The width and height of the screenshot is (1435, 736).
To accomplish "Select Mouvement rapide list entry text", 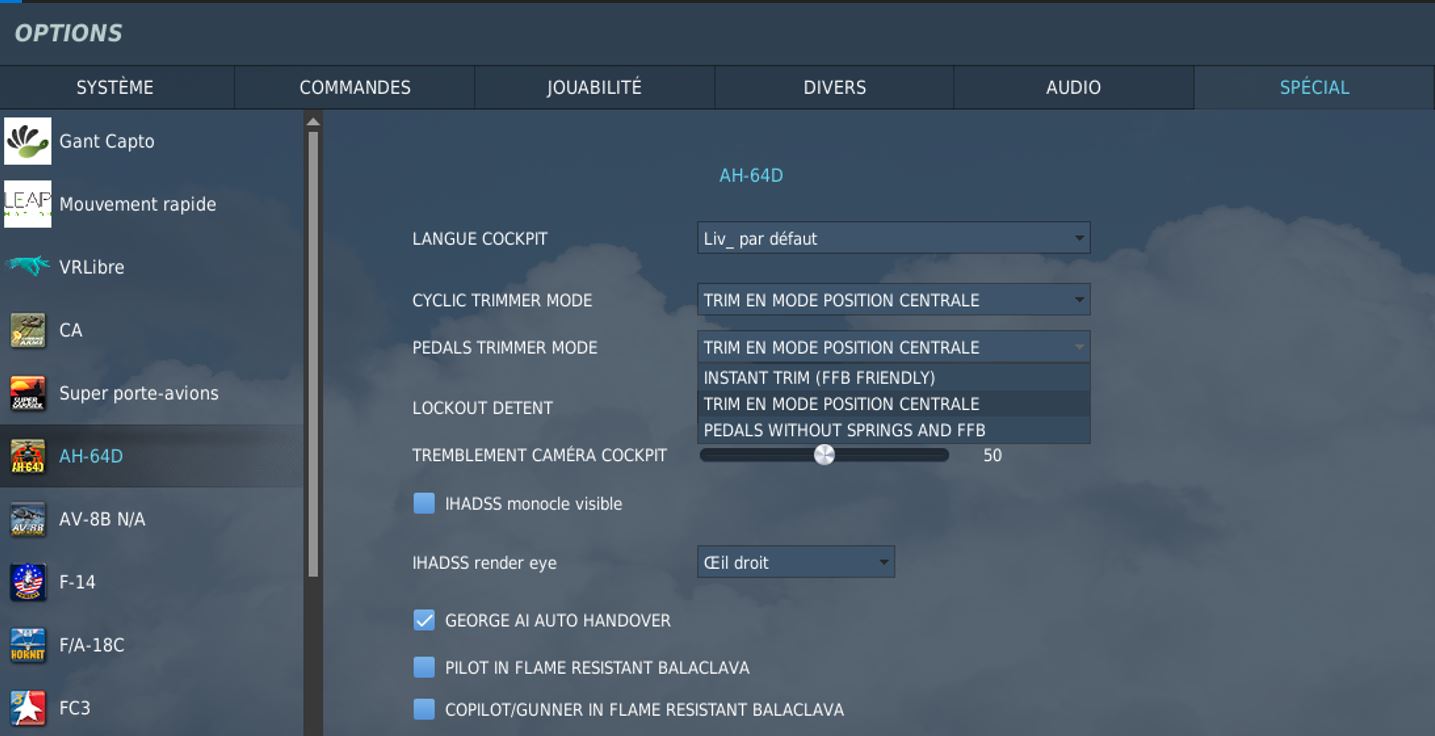I will 138,204.
